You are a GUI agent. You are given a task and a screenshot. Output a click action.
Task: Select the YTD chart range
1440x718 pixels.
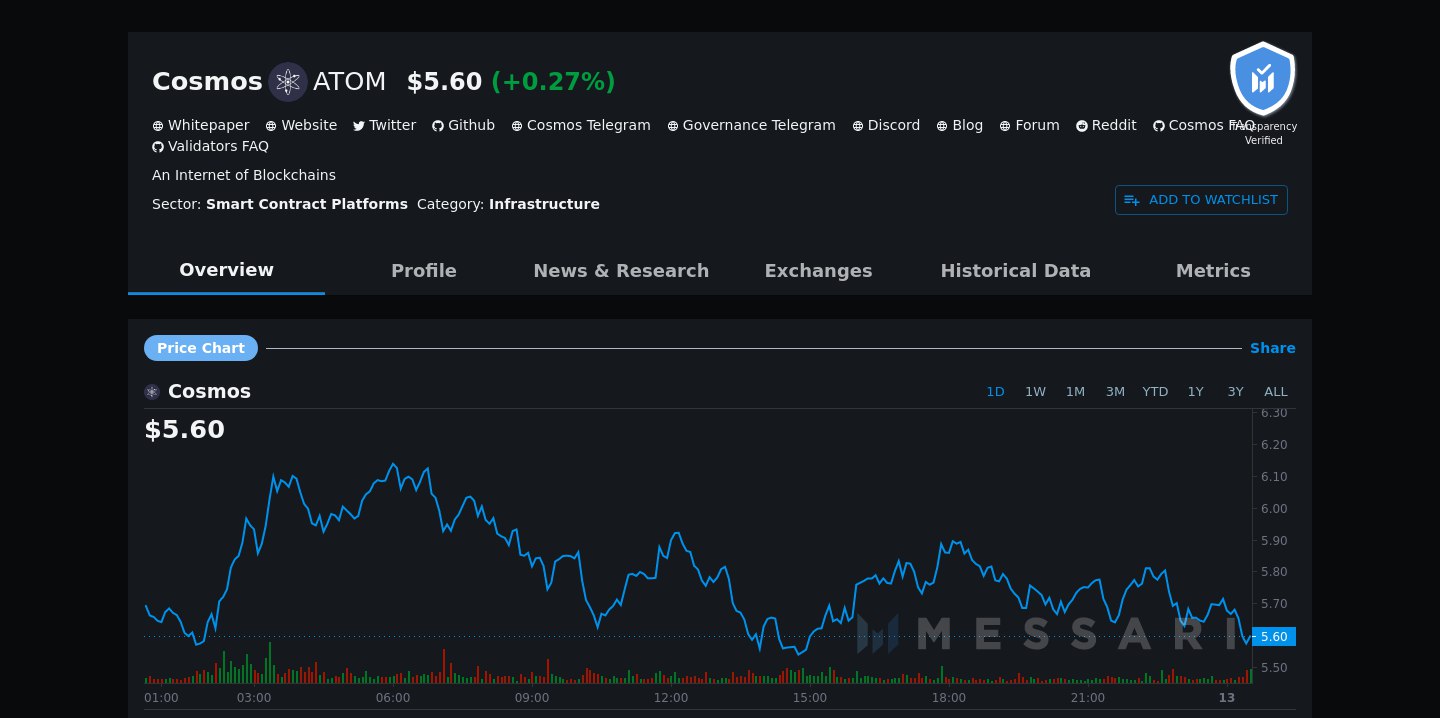(1155, 392)
